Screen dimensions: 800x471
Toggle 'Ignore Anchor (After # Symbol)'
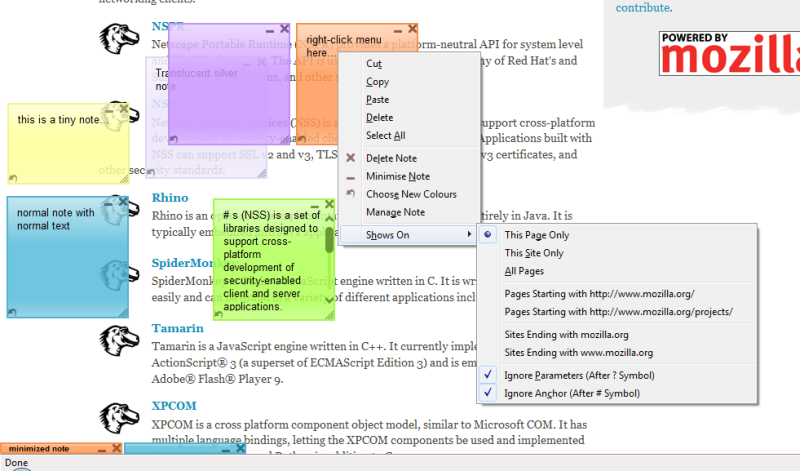617,393
